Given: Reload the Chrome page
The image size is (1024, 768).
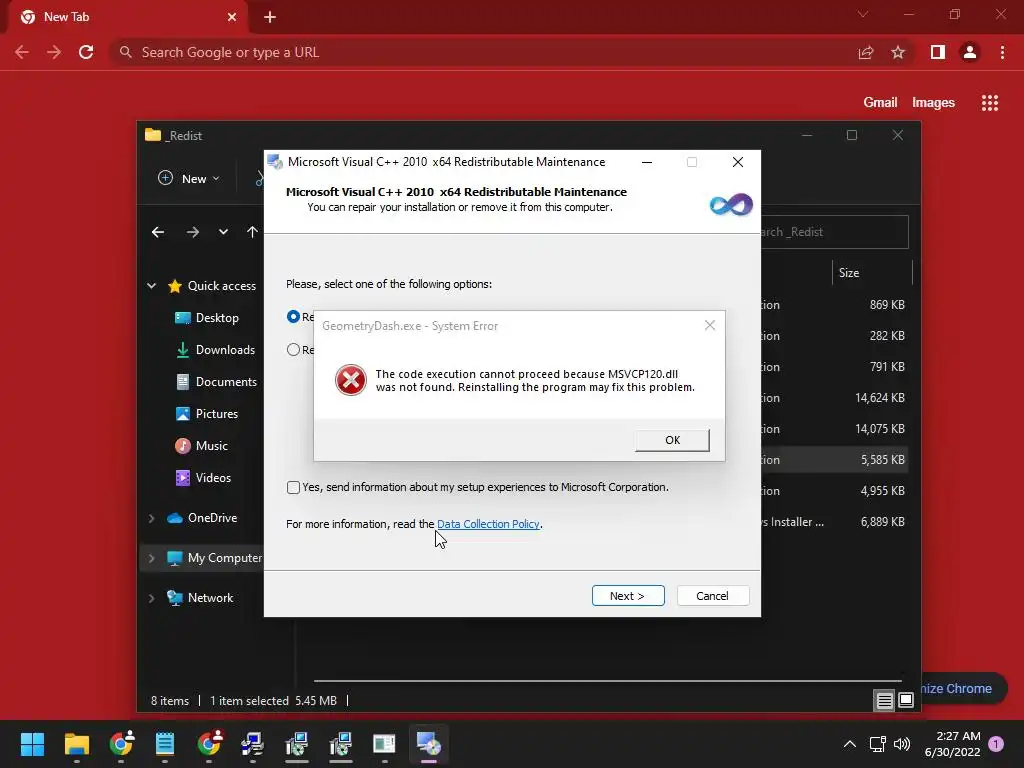Looking at the screenshot, I should pos(86,52).
